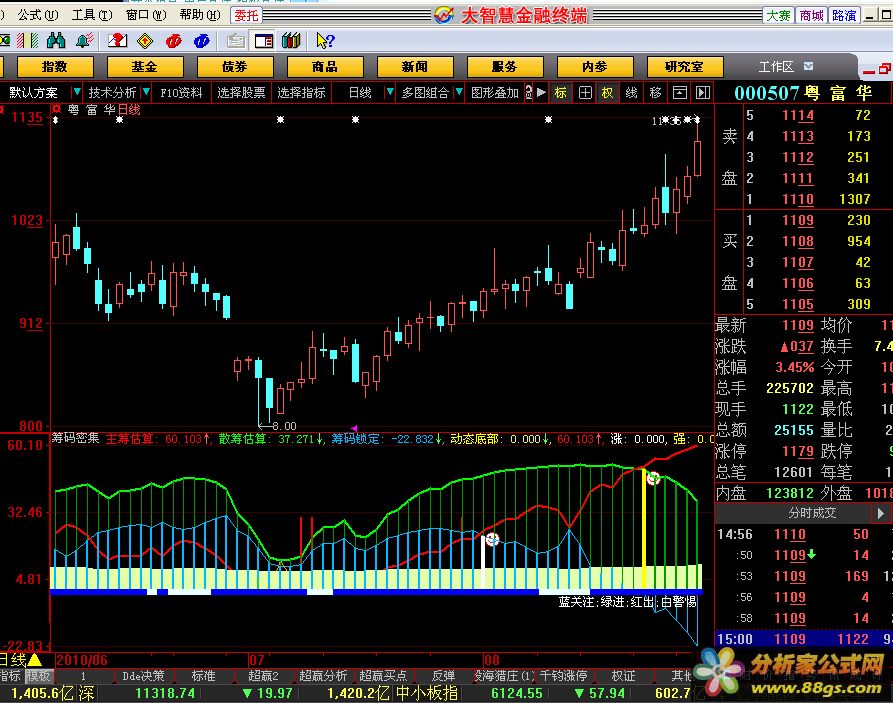
Task: Click the 服务 yellow button
Action: [x=505, y=67]
